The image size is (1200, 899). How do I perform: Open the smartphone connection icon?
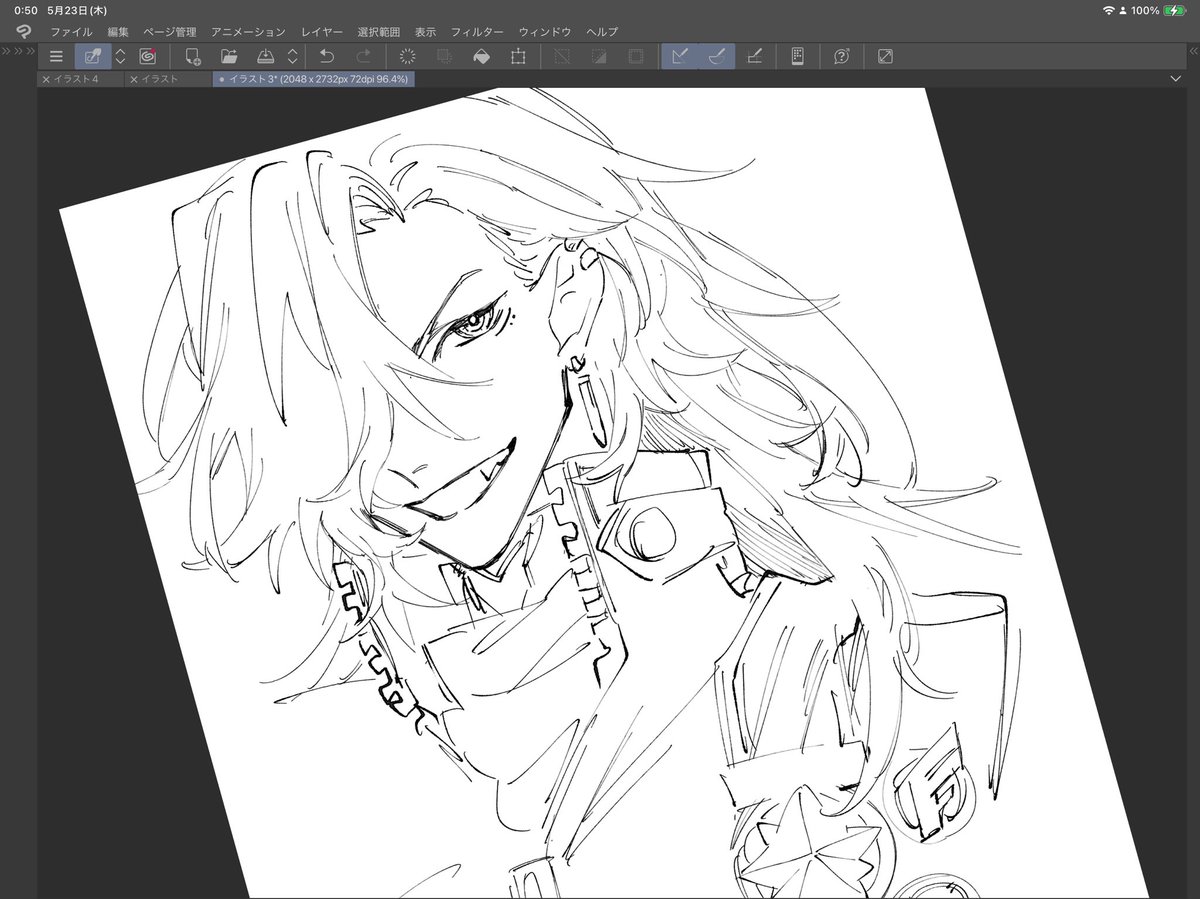click(797, 56)
